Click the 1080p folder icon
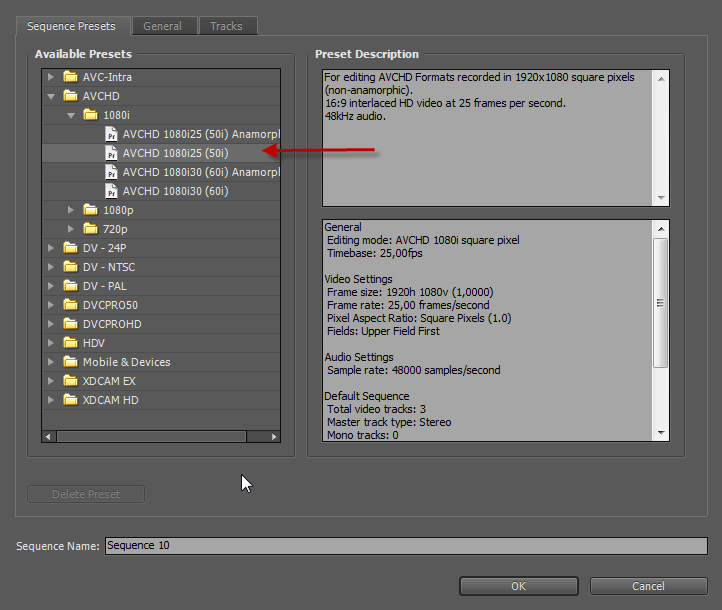Image resolution: width=722 pixels, height=610 pixels. coord(91,210)
